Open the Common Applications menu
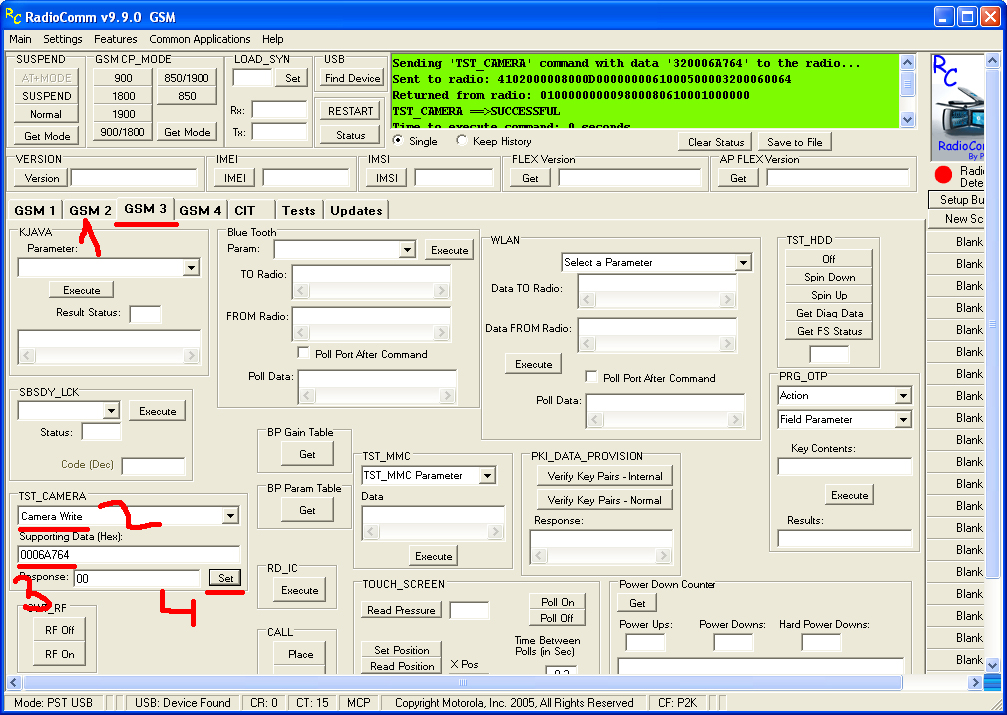 pos(200,39)
